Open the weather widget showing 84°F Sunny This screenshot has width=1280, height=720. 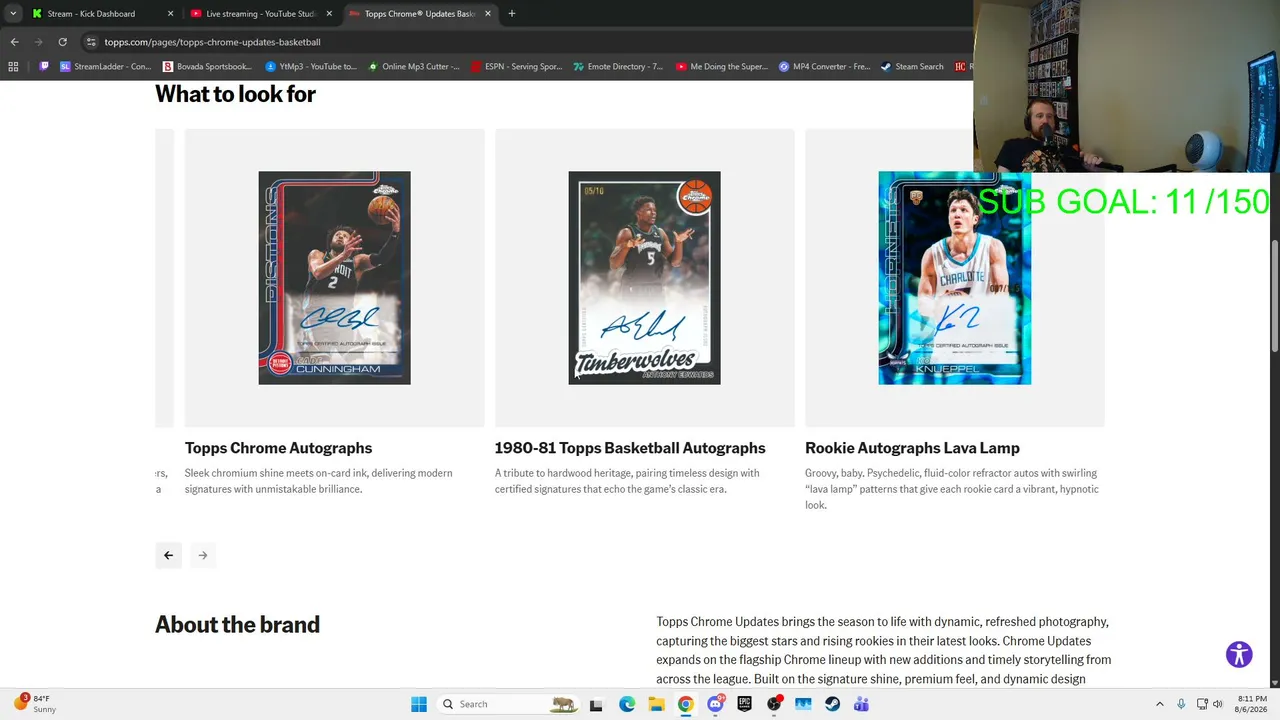(x=36, y=703)
